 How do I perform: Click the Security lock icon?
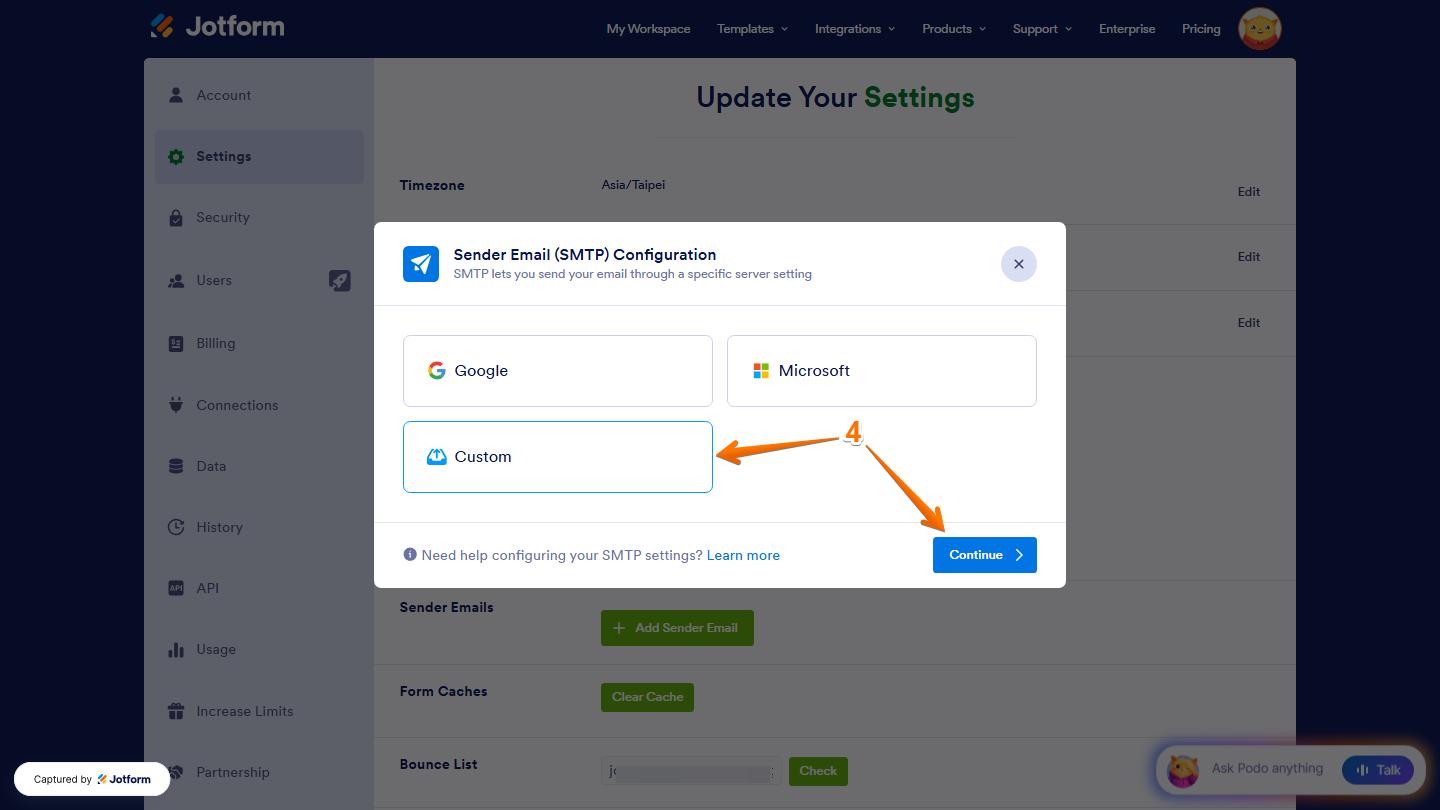[x=176, y=217]
